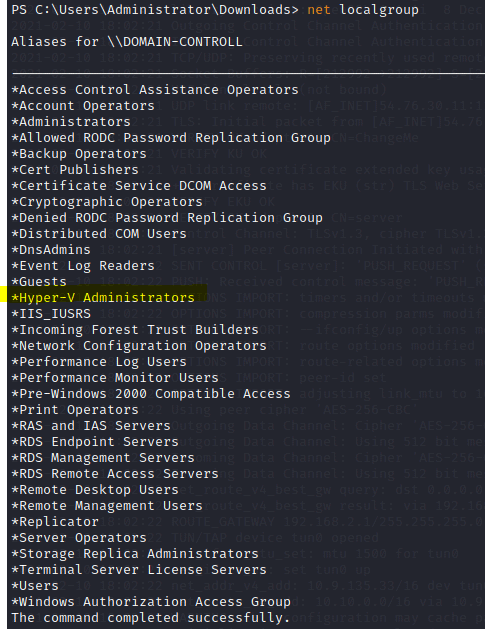The image size is (485, 629).
Task: Select the '*IIS_IUSRS' entry
Action: [51, 314]
